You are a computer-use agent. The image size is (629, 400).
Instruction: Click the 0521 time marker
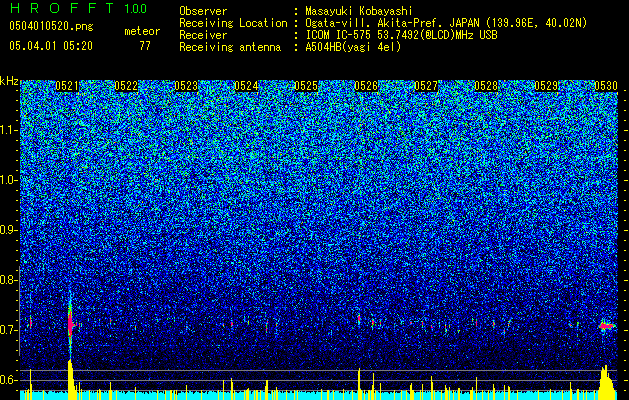67,86
